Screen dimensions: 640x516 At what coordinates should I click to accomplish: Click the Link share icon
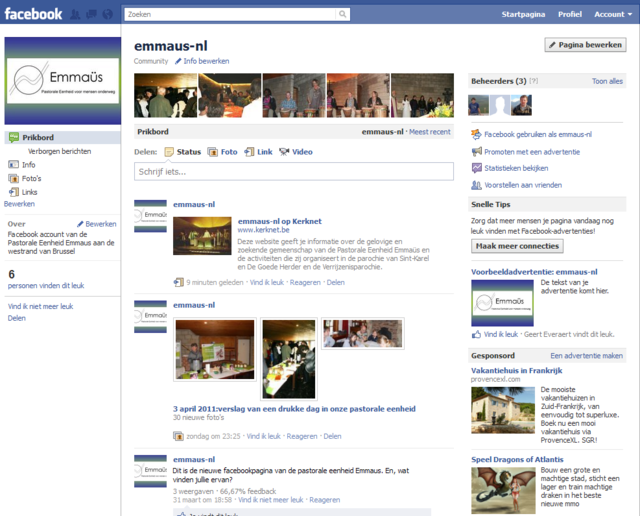click(x=249, y=152)
